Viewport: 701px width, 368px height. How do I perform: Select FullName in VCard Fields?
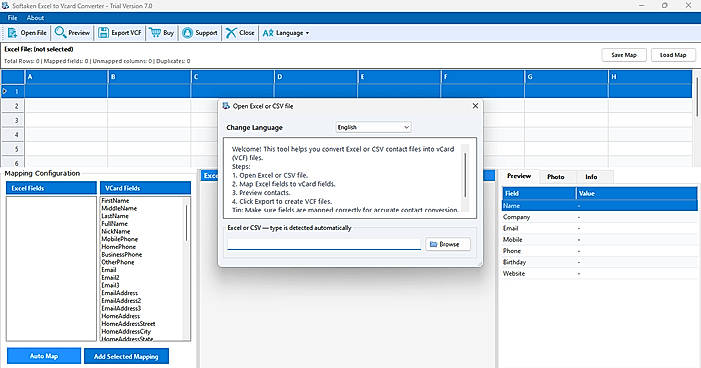pyautogui.click(x=114, y=224)
